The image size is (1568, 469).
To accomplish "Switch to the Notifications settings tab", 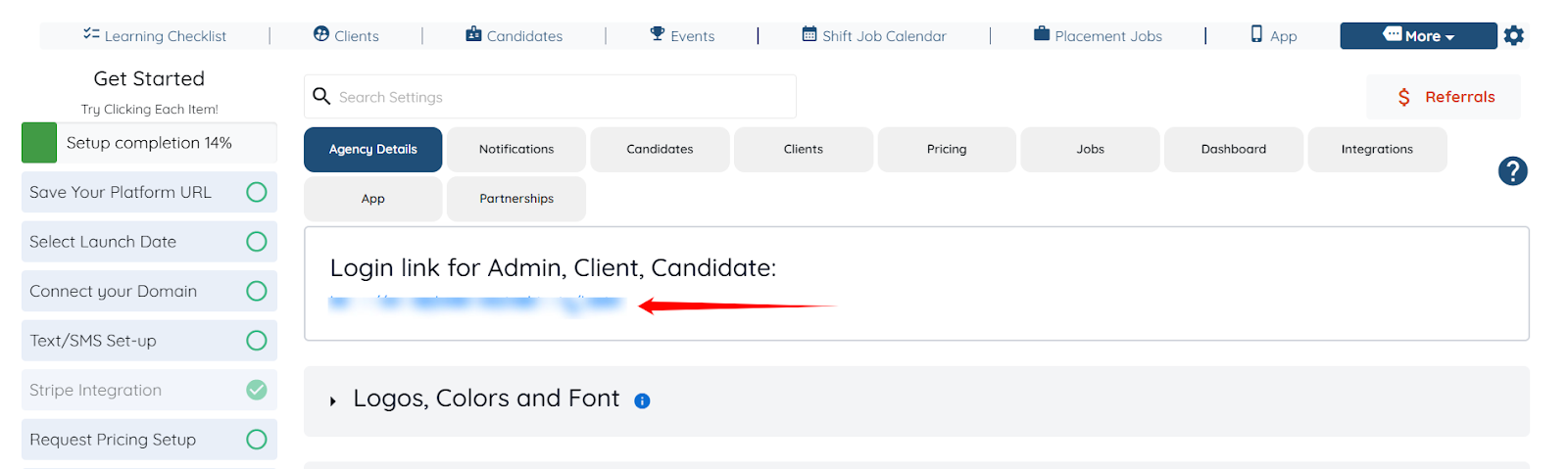I will (516, 150).
